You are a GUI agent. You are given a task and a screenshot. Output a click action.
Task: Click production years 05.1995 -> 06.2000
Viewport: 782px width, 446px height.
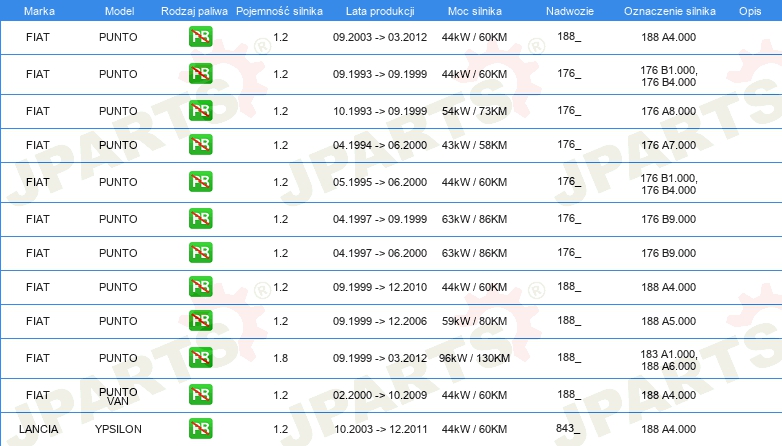point(380,182)
